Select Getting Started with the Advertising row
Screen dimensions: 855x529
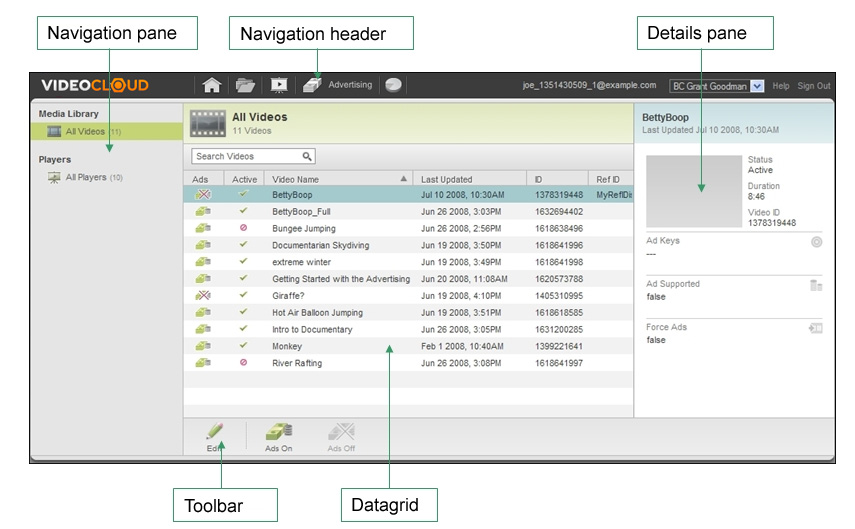408,279
